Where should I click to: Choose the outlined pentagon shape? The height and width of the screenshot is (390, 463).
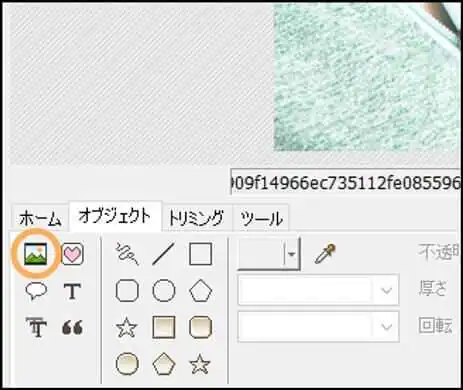pyautogui.click(x=200, y=291)
